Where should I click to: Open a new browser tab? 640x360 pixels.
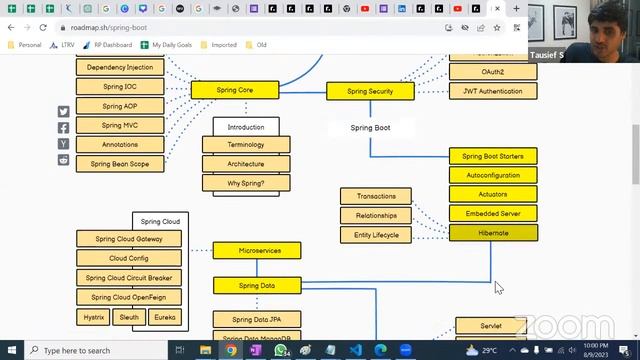click(x=516, y=9)
